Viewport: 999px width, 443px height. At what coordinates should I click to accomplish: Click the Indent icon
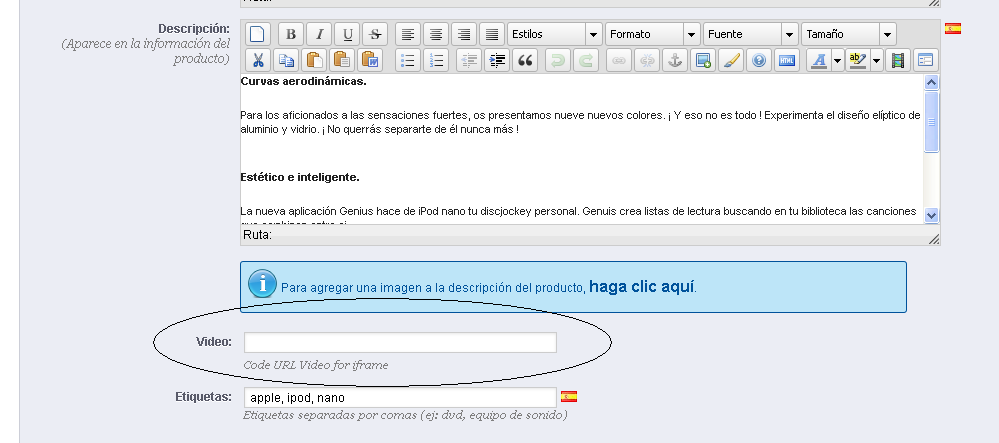(x=496, y=61)
